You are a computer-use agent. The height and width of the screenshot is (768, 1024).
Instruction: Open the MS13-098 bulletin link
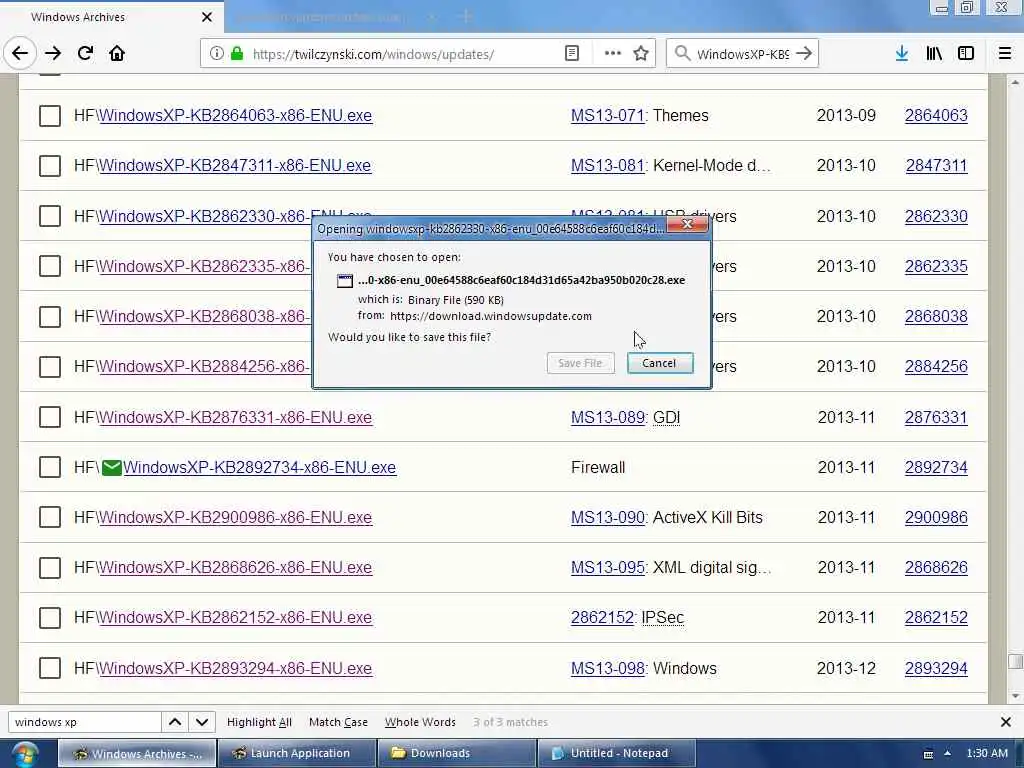coord(607,669)
